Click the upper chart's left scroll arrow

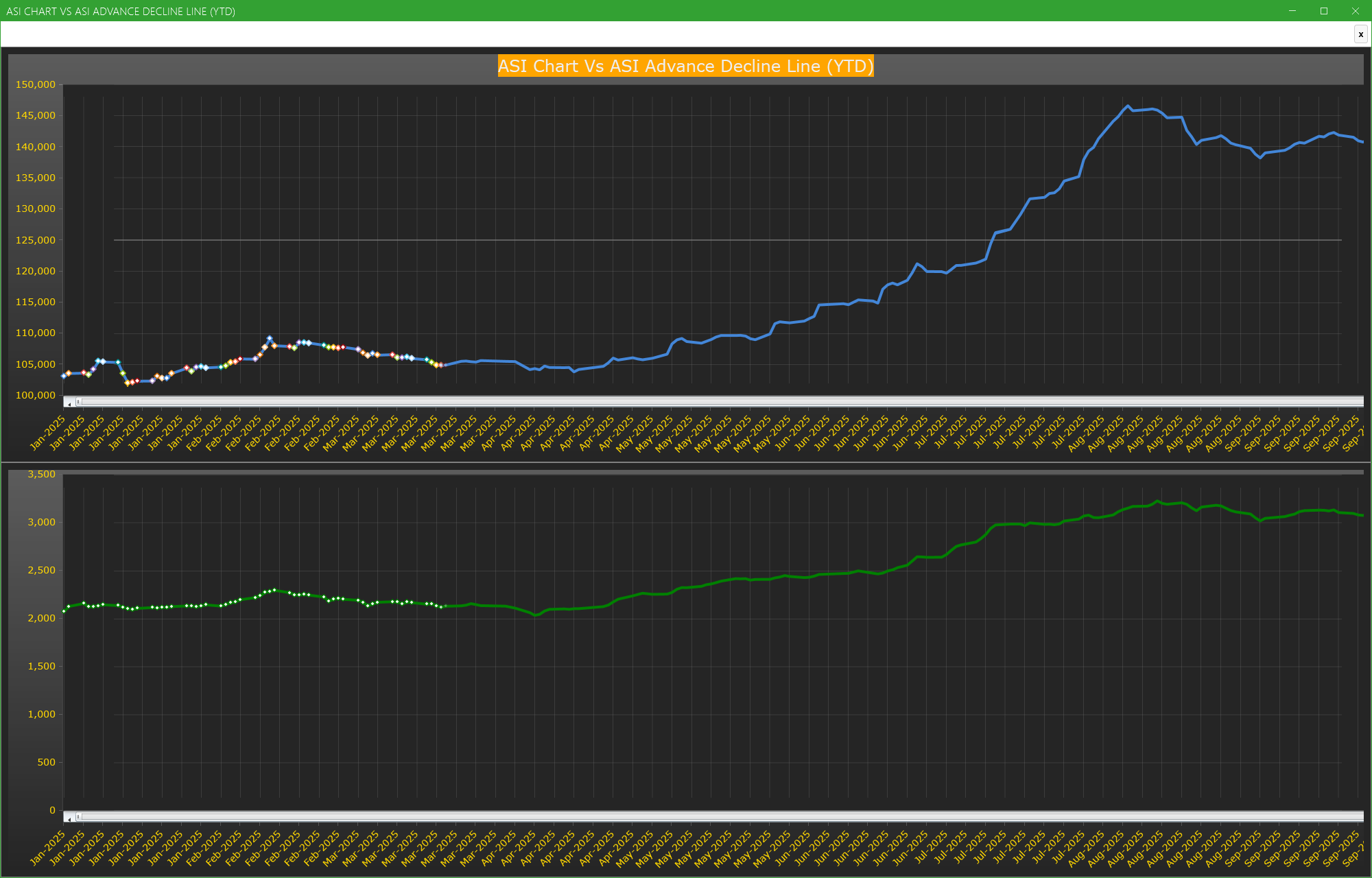click(x=69, y=403)
